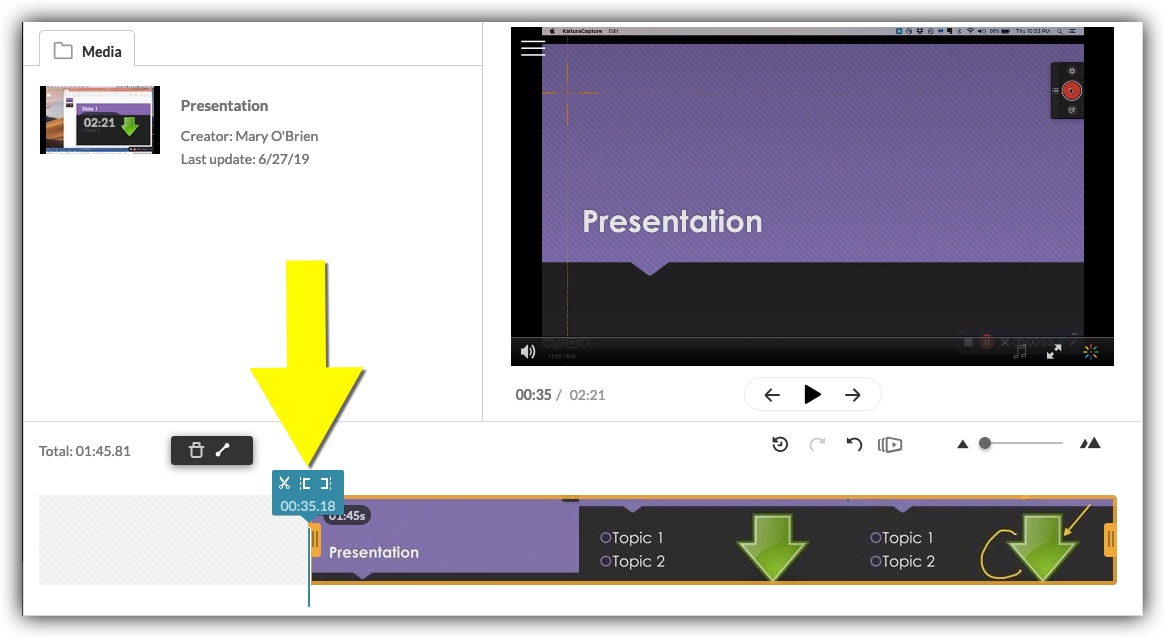
Task: Step back with the left arrow button
Action: click(x=772, y=395)
